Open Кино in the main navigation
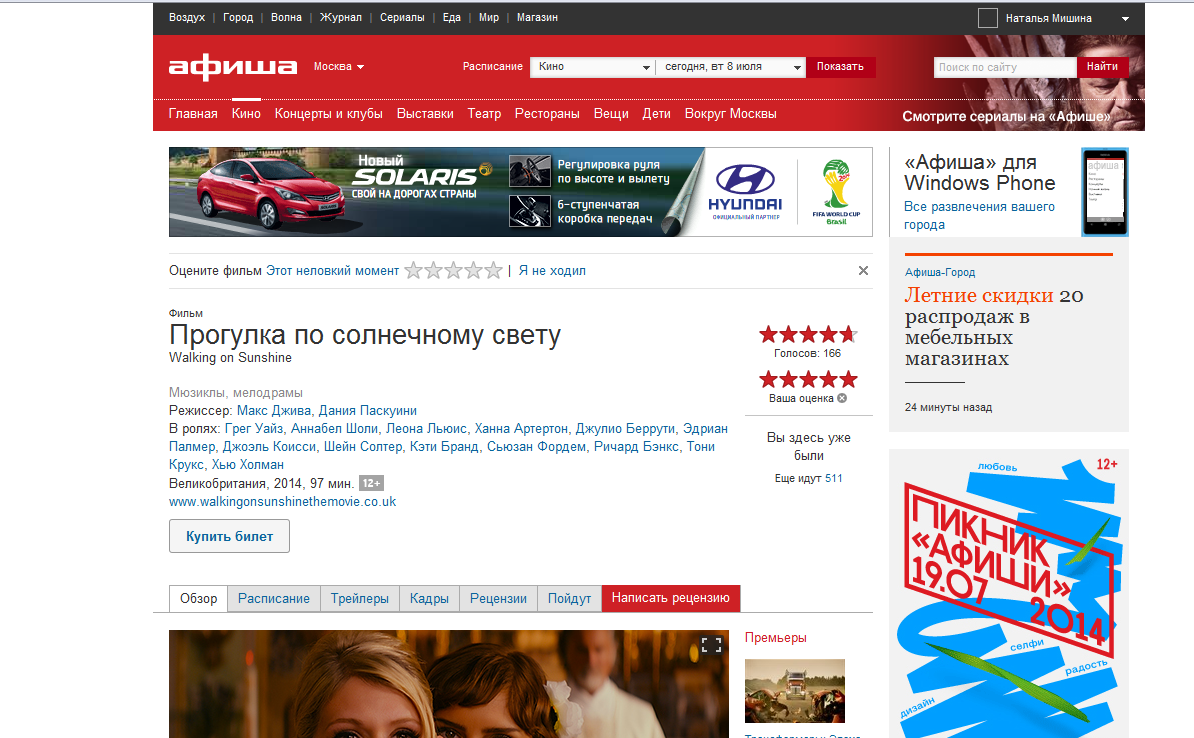 click(246, 113)
